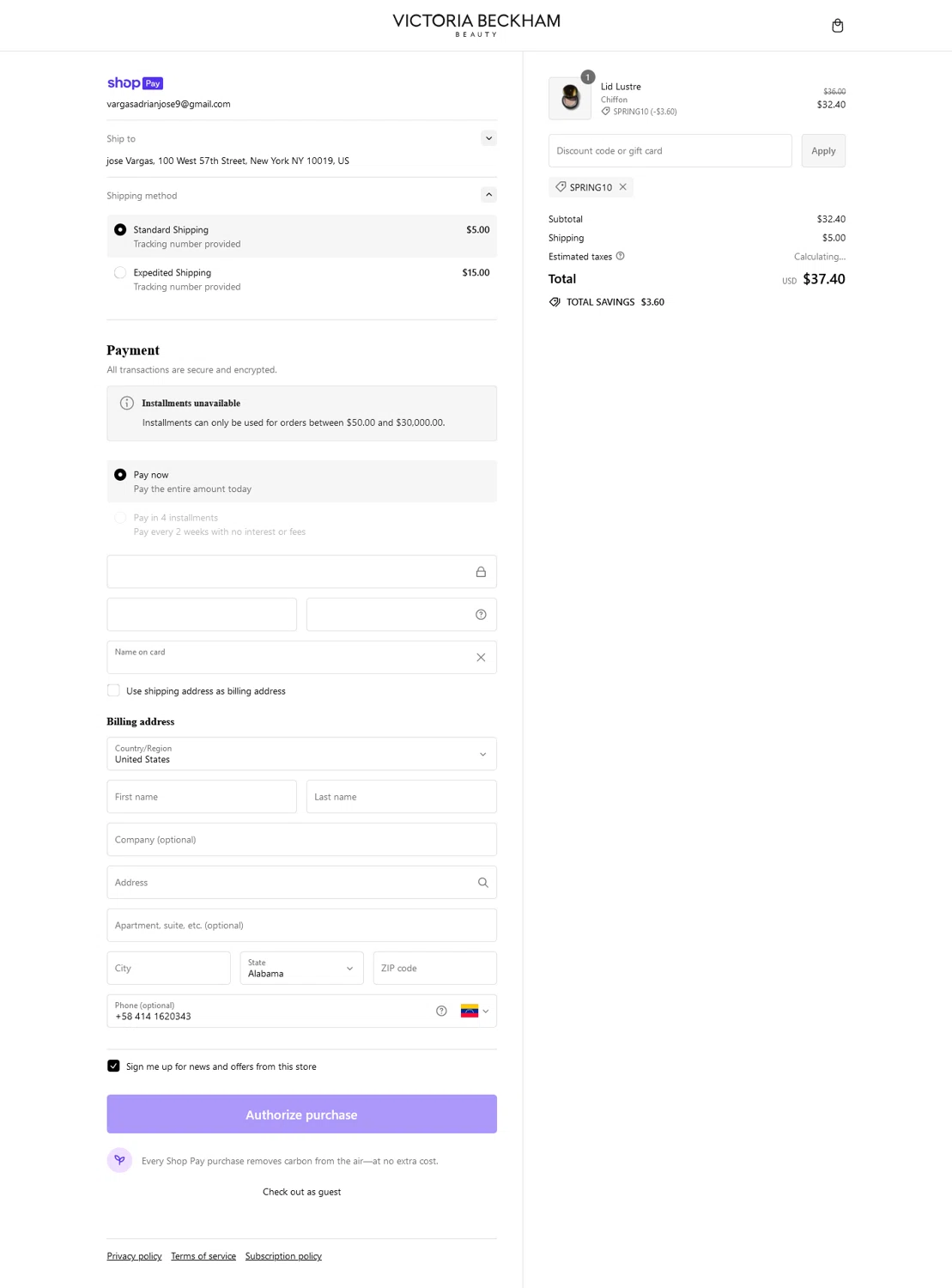Select Expedited Shipping option

[120, 273]
